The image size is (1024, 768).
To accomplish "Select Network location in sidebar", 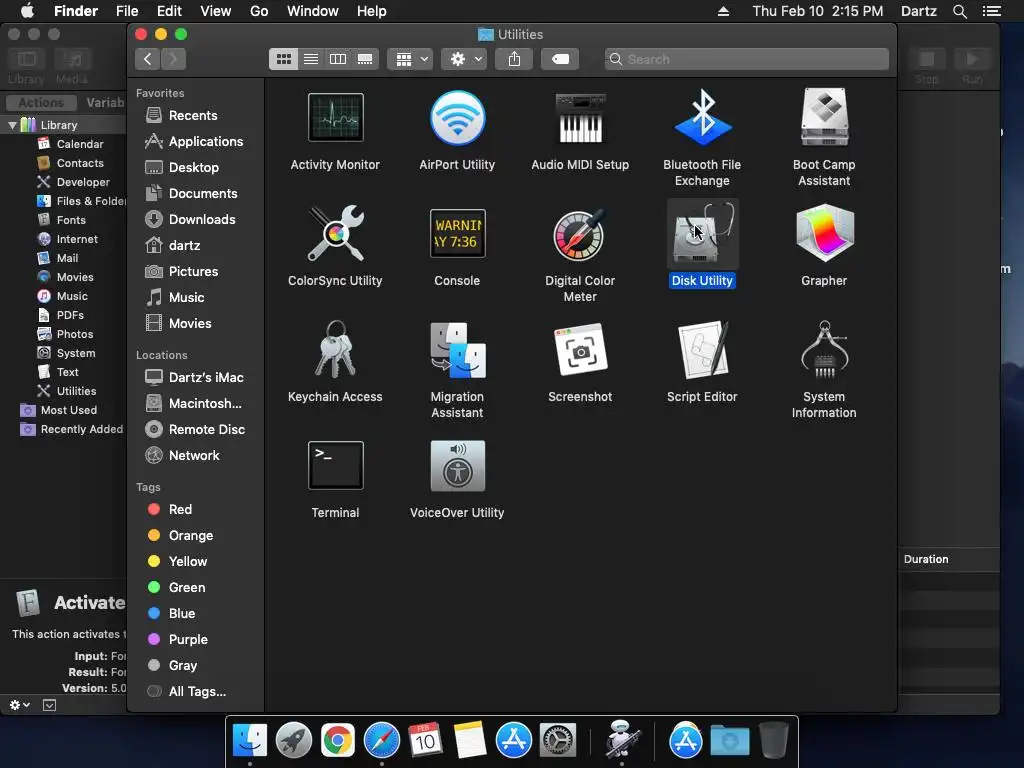I will click(x=182, y=456).
